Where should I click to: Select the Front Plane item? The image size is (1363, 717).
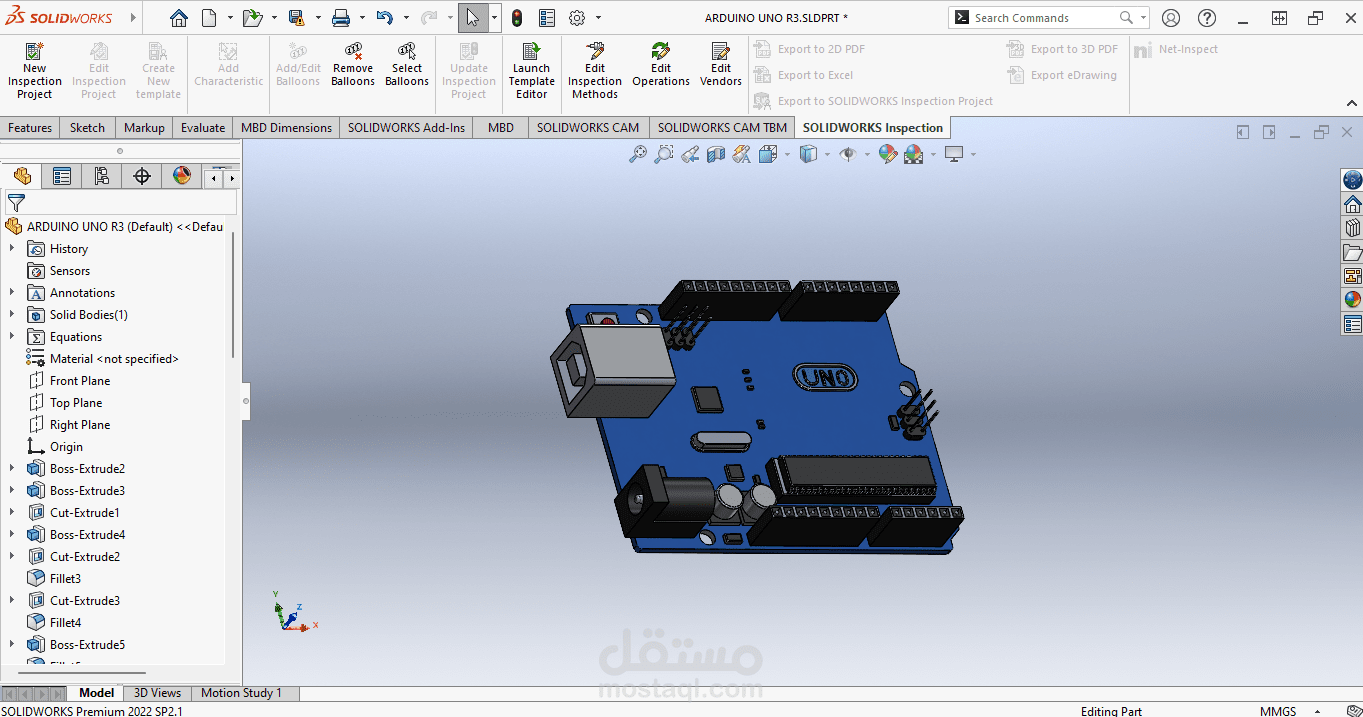(80, 381)
